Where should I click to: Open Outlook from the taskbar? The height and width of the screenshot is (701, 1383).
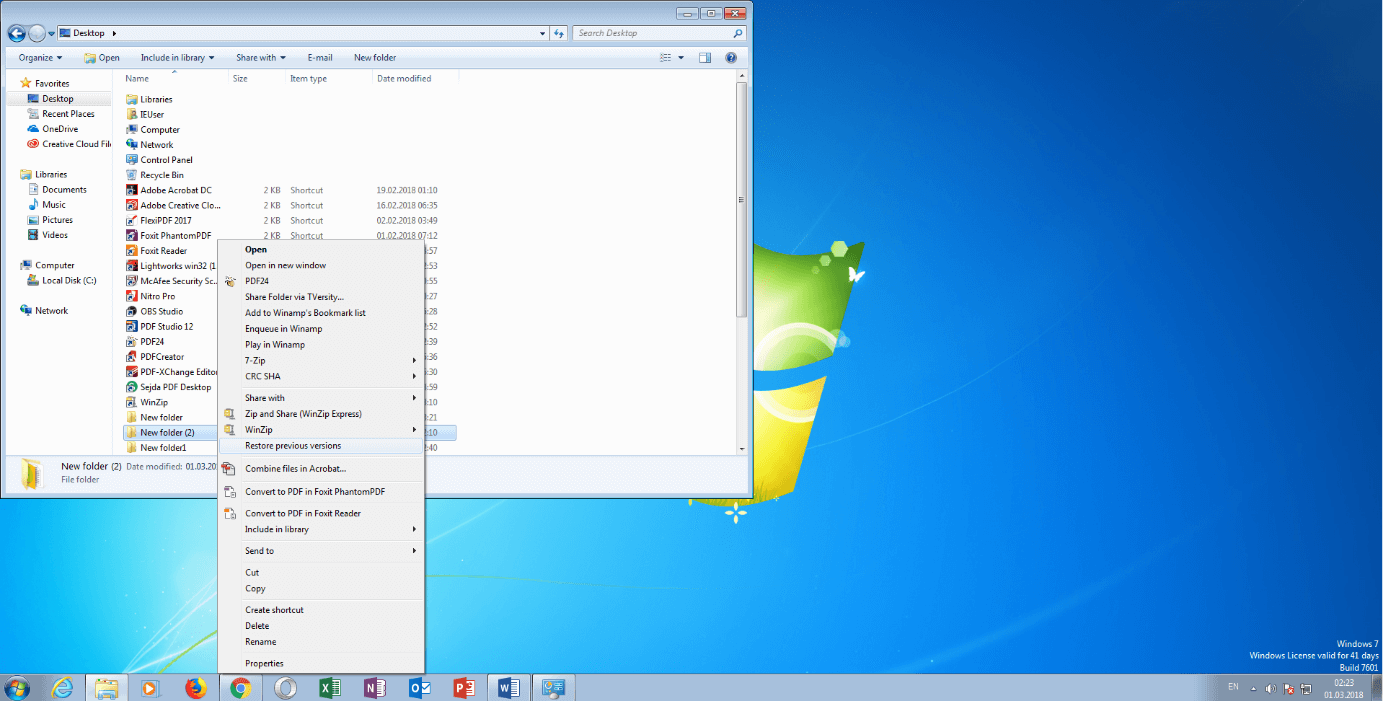tap(419, 688)
